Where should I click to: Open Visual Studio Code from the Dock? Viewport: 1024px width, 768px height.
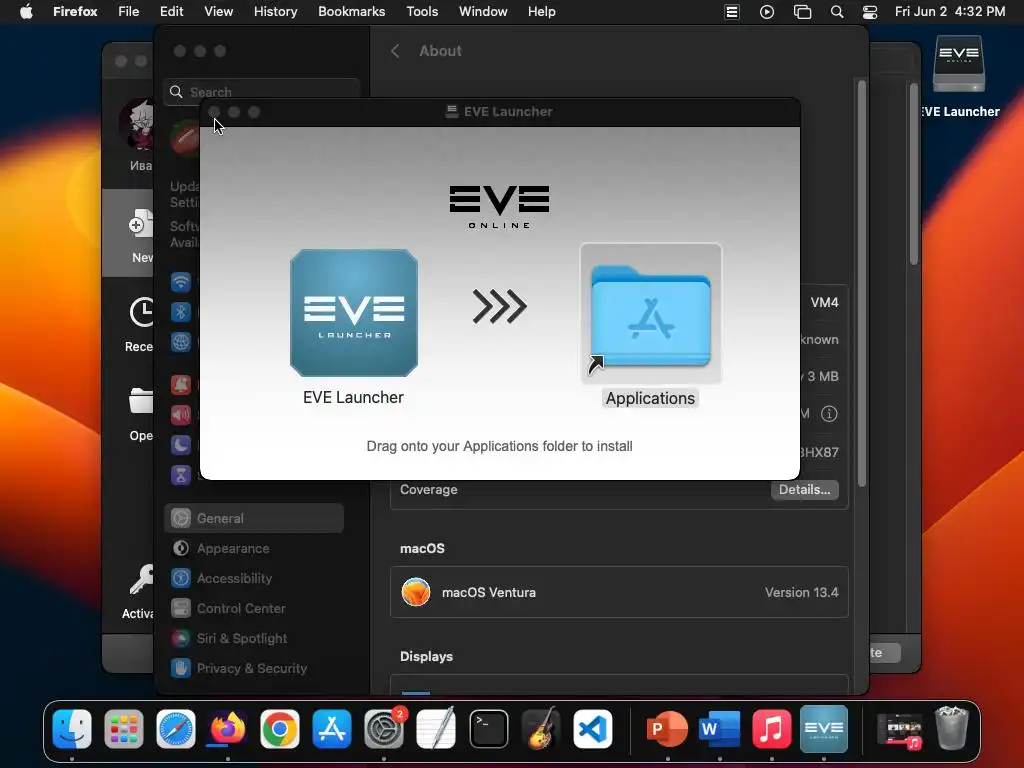(593, 729)
